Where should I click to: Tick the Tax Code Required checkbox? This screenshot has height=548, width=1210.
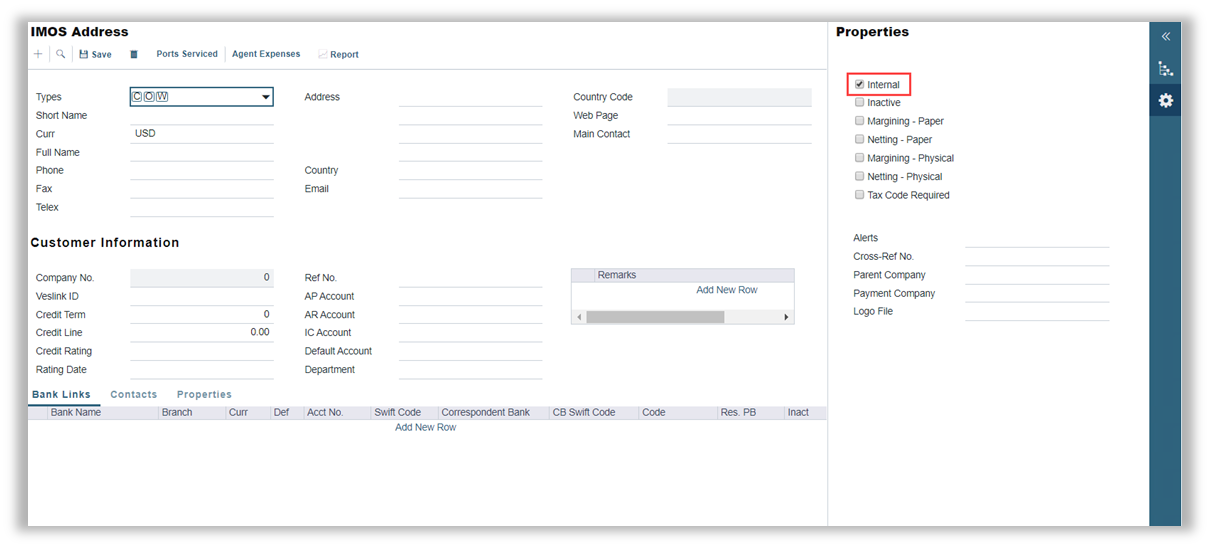pos(860,195)
